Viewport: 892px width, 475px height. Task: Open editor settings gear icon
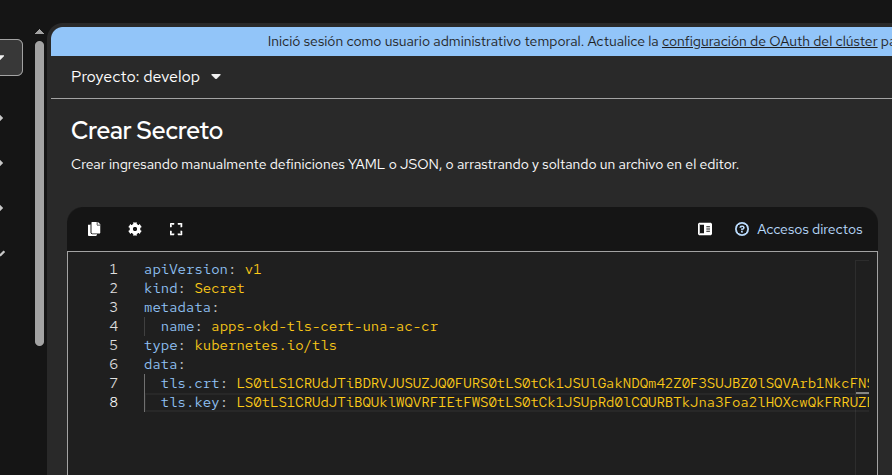pos(135,229)
